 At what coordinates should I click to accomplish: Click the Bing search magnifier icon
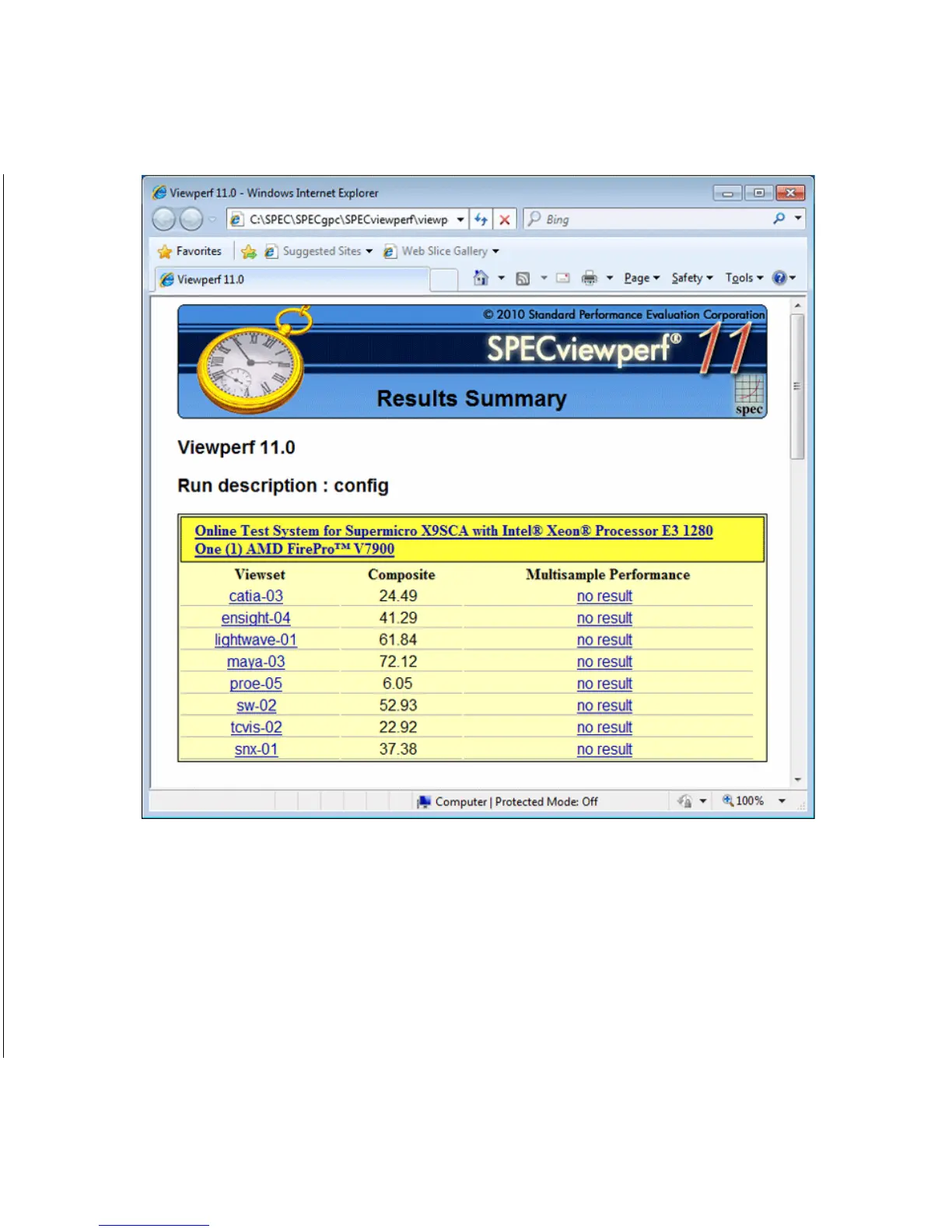779,219
